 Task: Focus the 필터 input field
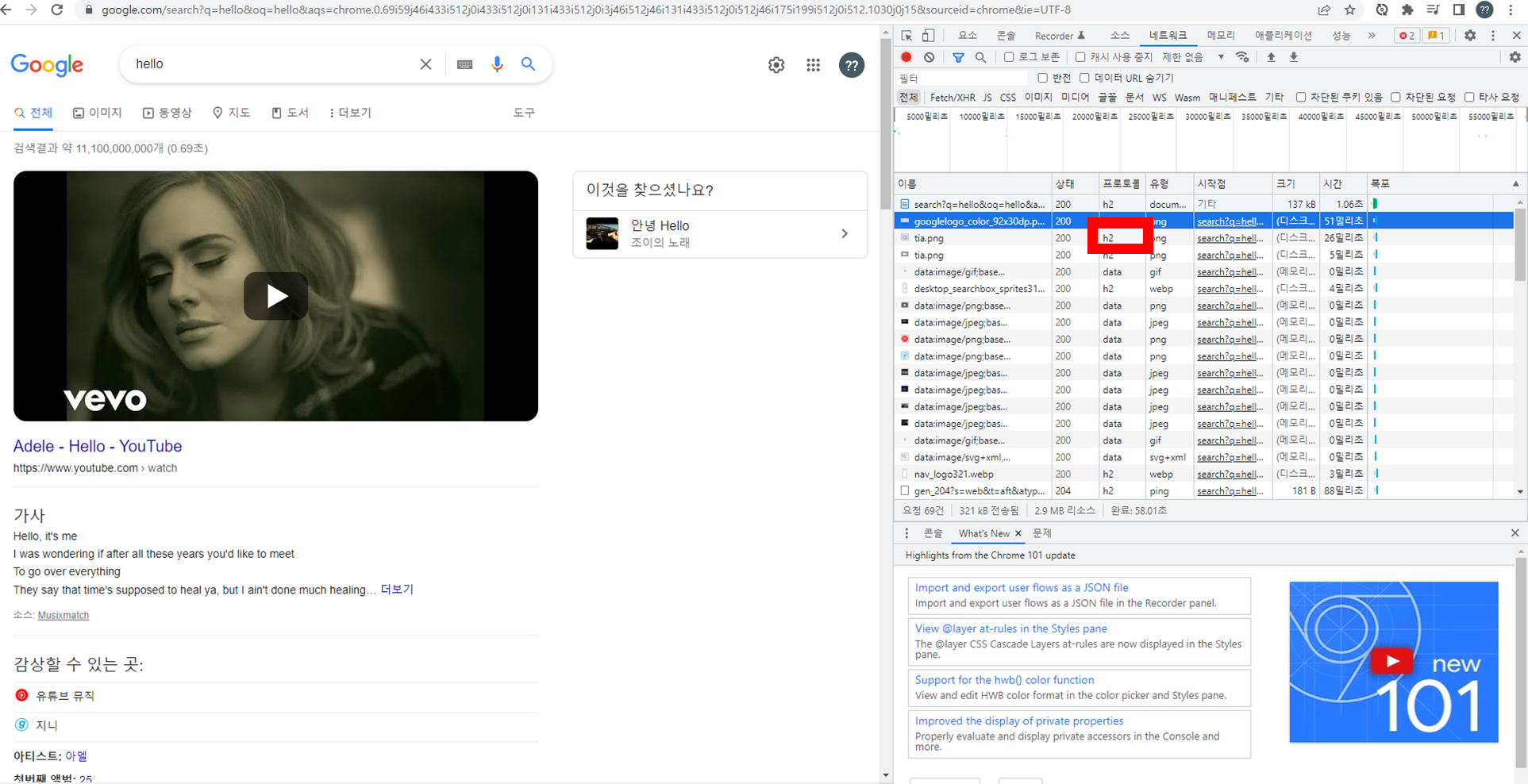click(x=962, y=78)
